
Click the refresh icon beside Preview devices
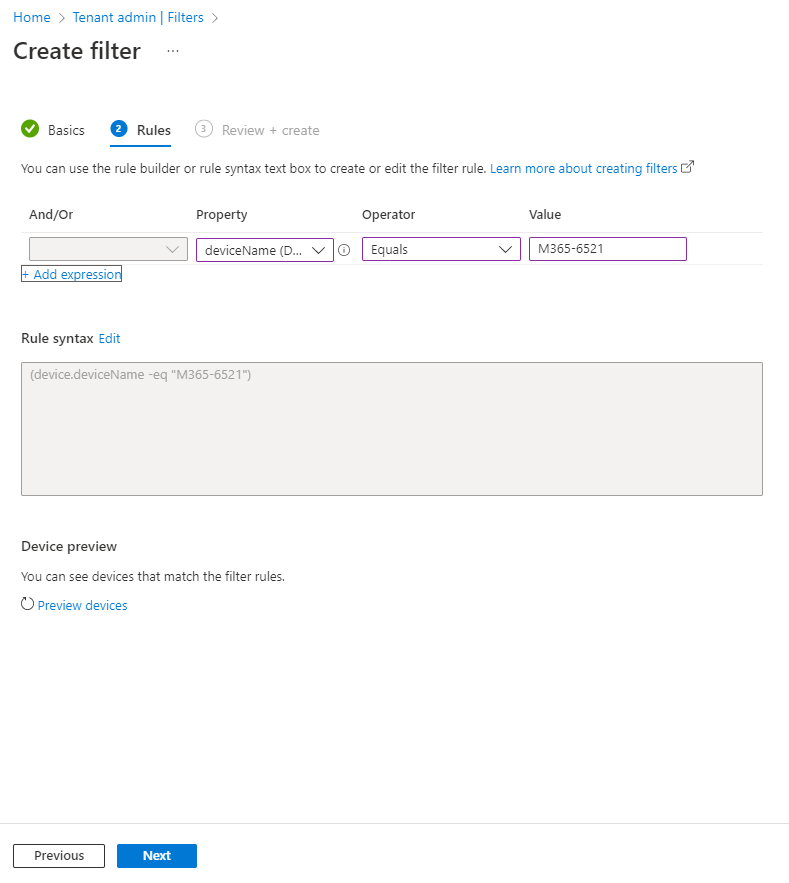pos(28,604)
